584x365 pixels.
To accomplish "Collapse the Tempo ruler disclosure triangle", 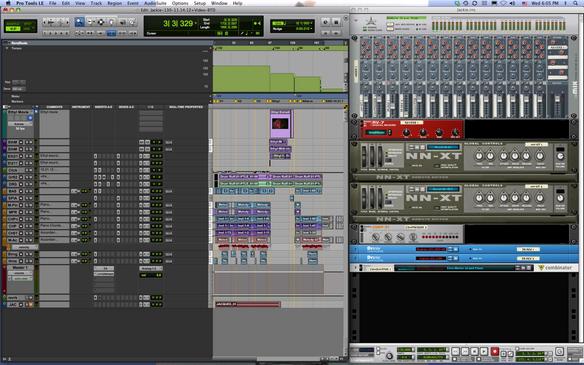I will click(x=7, y=48).
